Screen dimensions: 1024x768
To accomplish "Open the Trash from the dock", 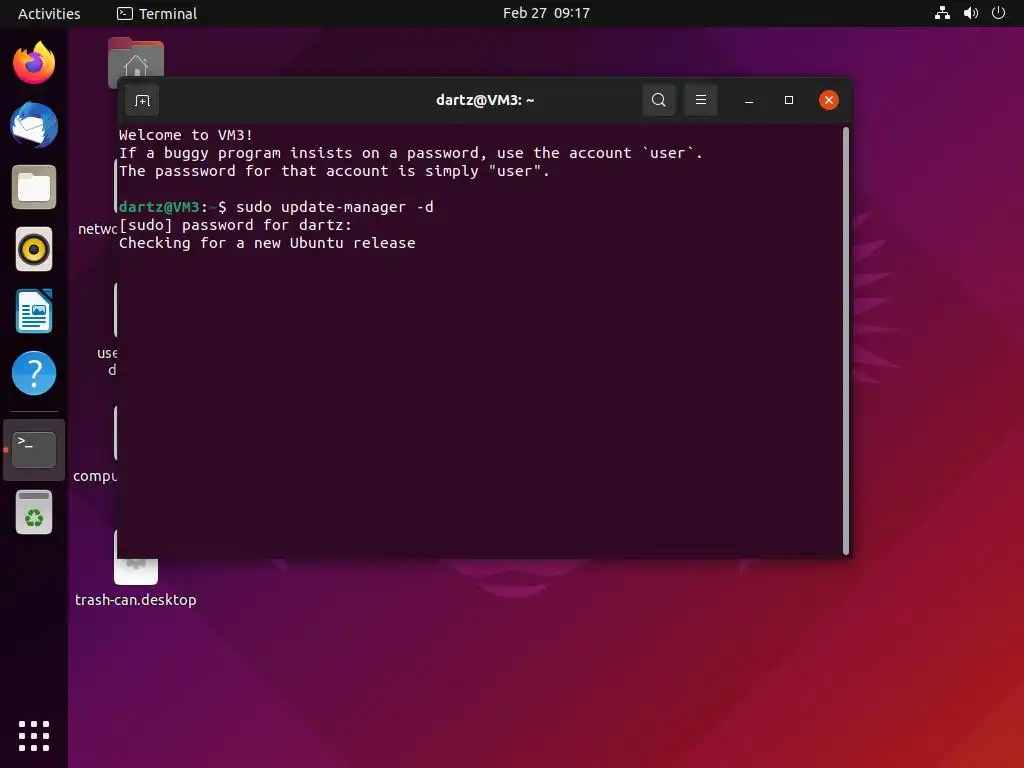I will tap(34, 512).
